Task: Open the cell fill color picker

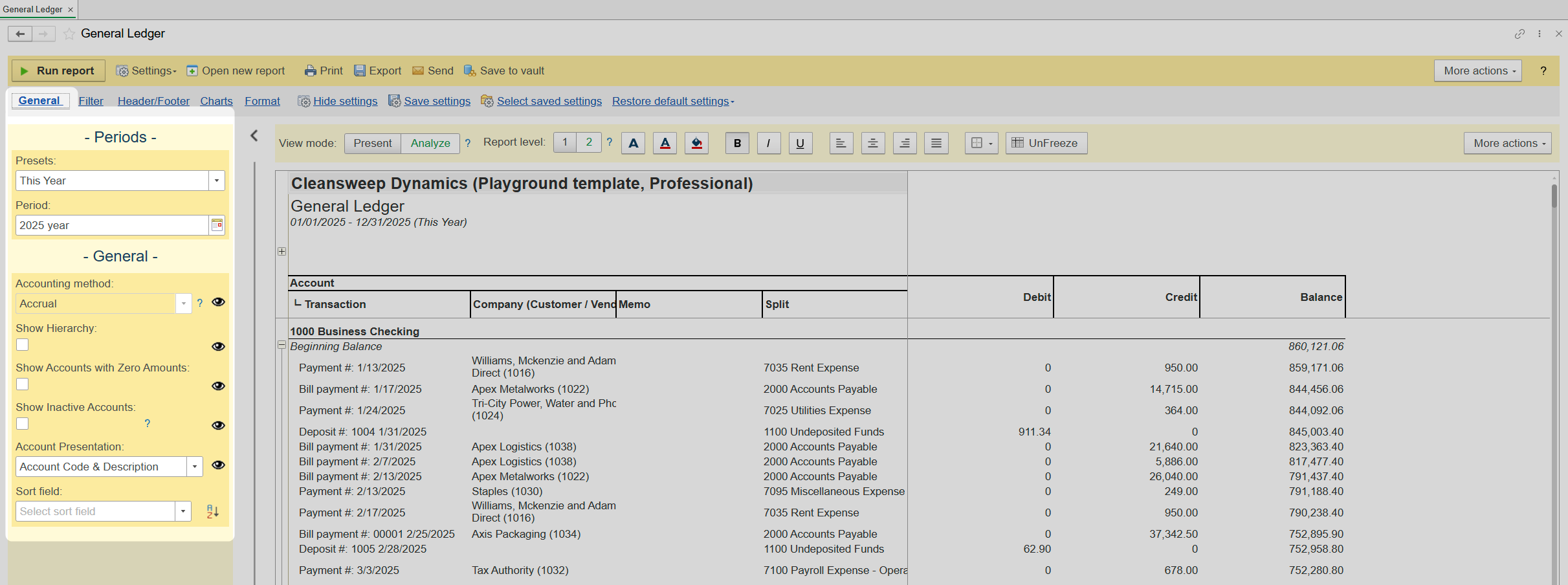Action: 696,143
